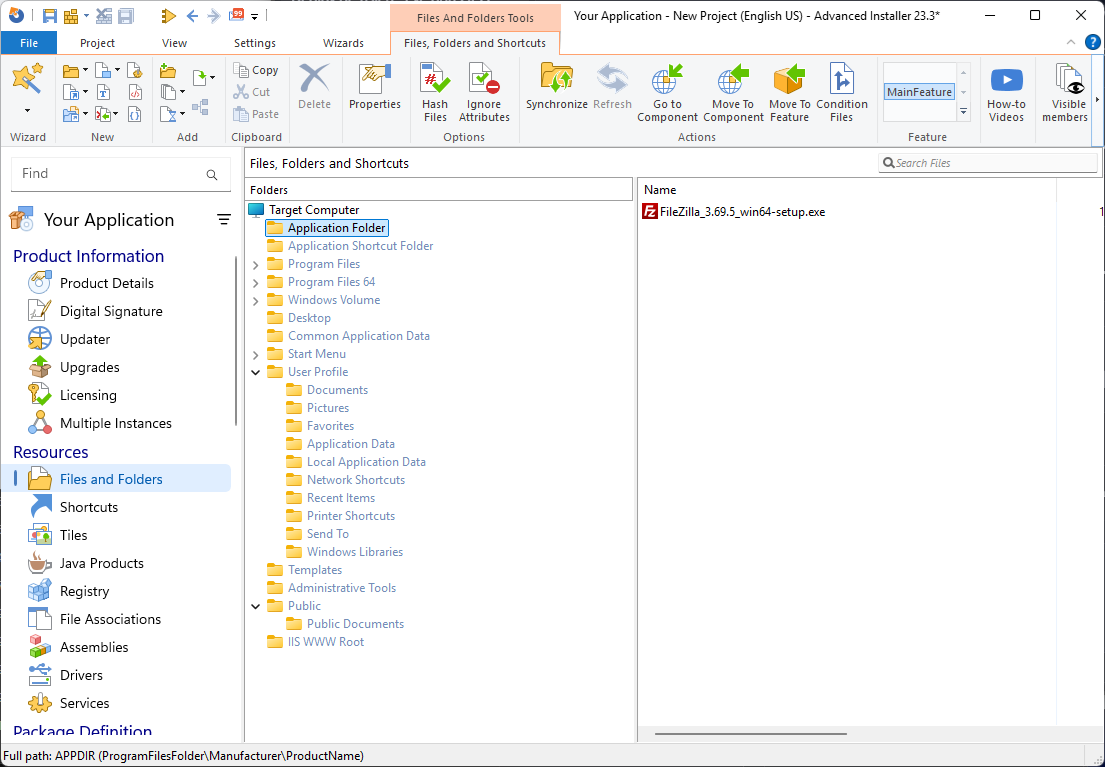The image size is (1105, 767).
Task: Click the Find search field
Action: 110,174
